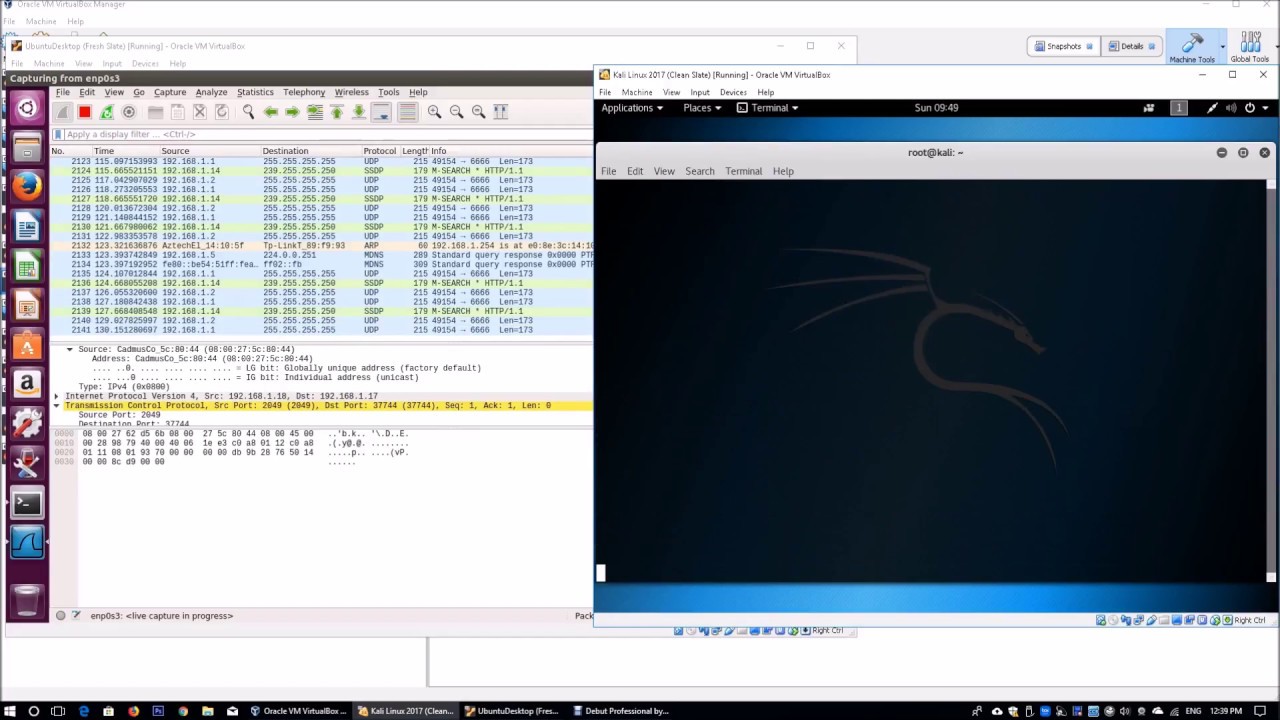
Task: Open LibreOffice Writer from Ubuntu launcher
Action: pos(27,227)
